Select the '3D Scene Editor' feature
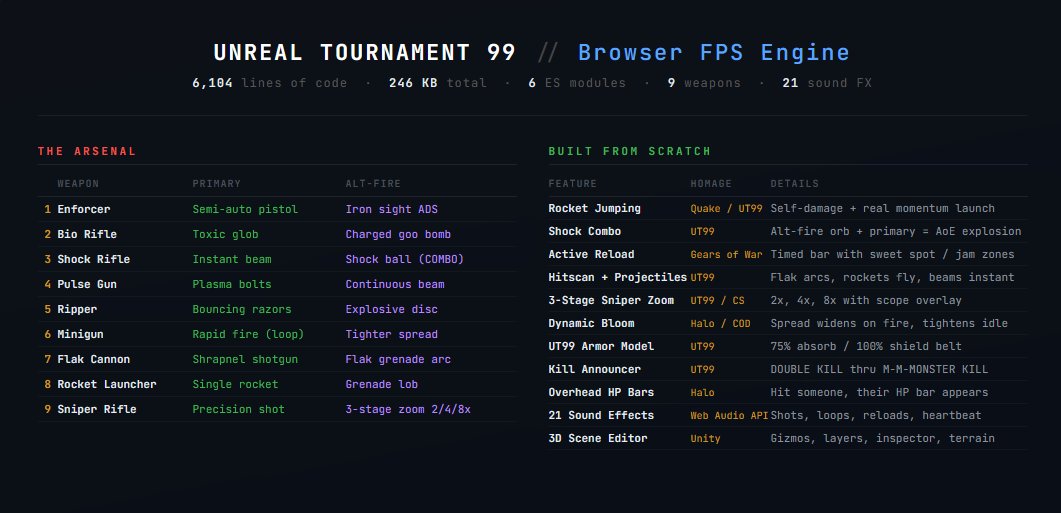The width and height of the screenshot is (1061, 513). point(598,439)
